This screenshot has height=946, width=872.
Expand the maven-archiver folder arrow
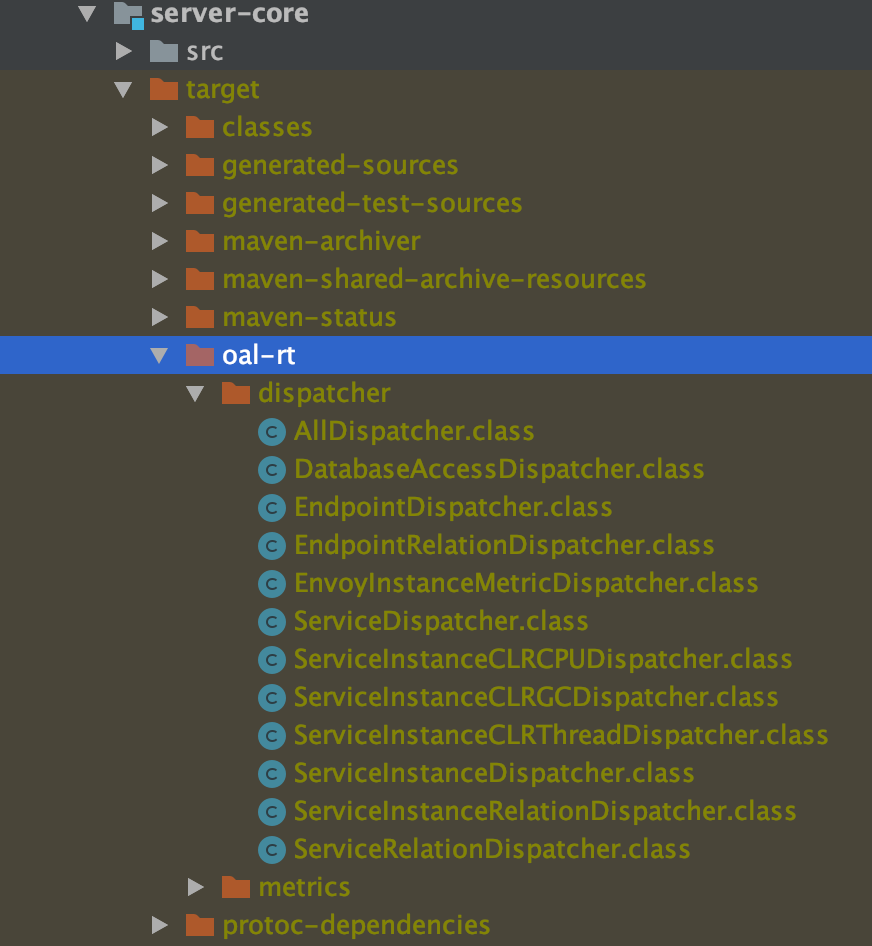click(x=160, y=241)
